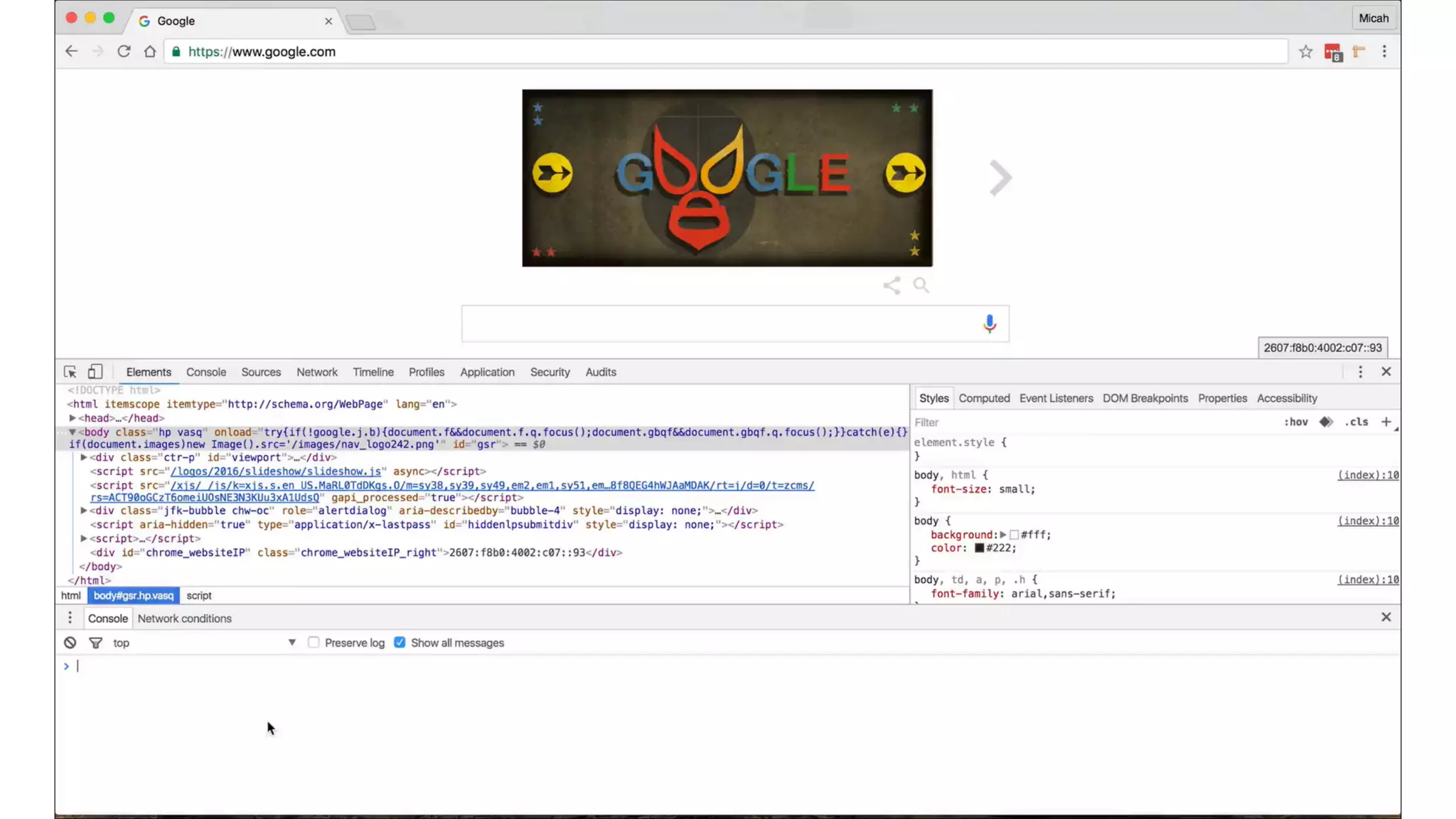Open the Computed styles tab
The width and height of the screenshot is (1456, 819).
[983, 398]
